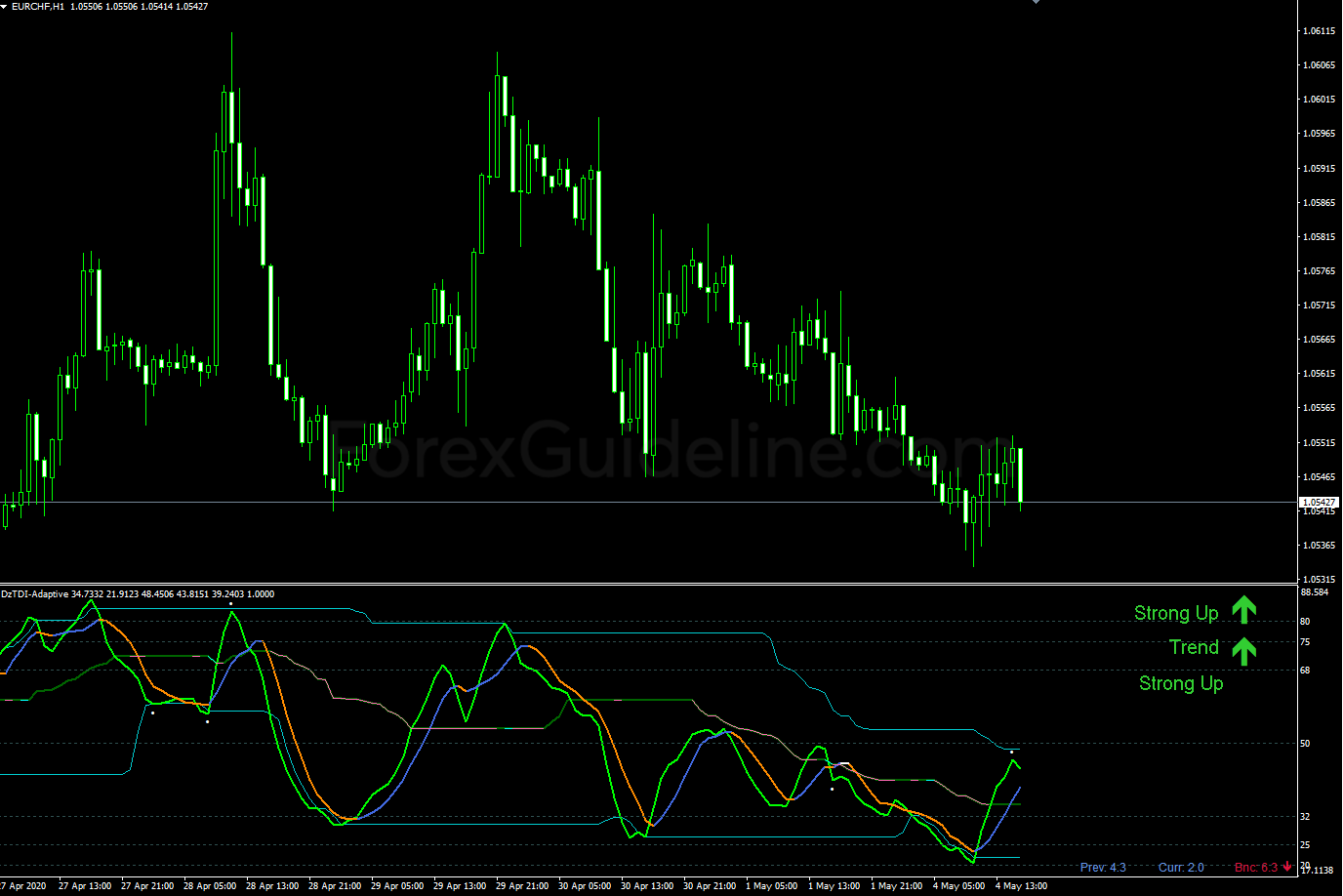Image resolution: width=1343 pixels, height=896 pixels.
Task: Click the Bnc: 6.3 readout
Action: coord(1256,867)
